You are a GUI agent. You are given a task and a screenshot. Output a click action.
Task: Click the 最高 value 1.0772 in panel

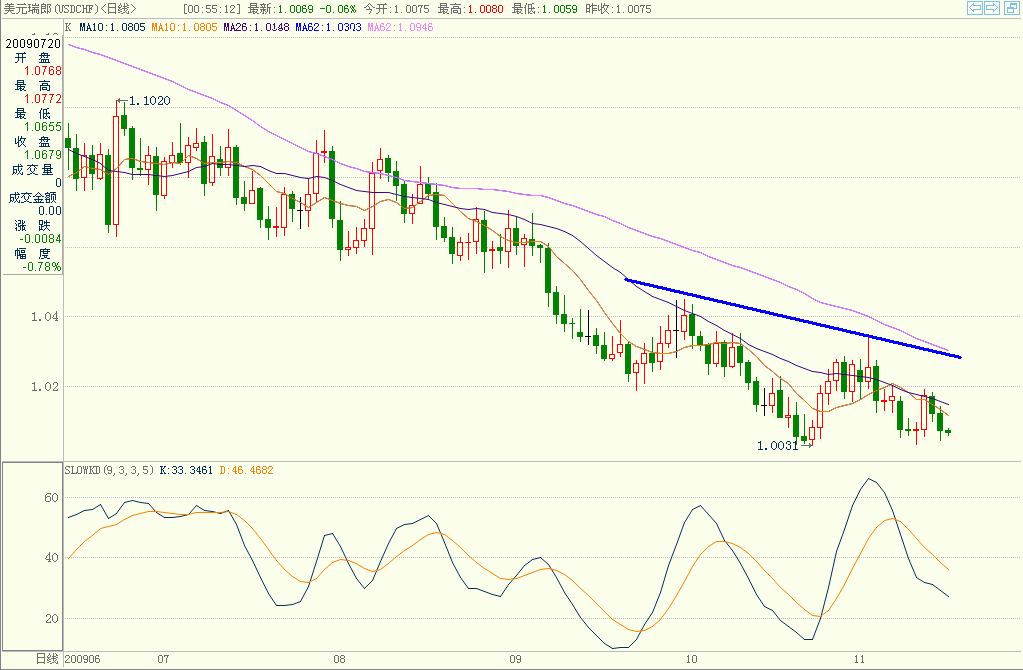[43, 99]
